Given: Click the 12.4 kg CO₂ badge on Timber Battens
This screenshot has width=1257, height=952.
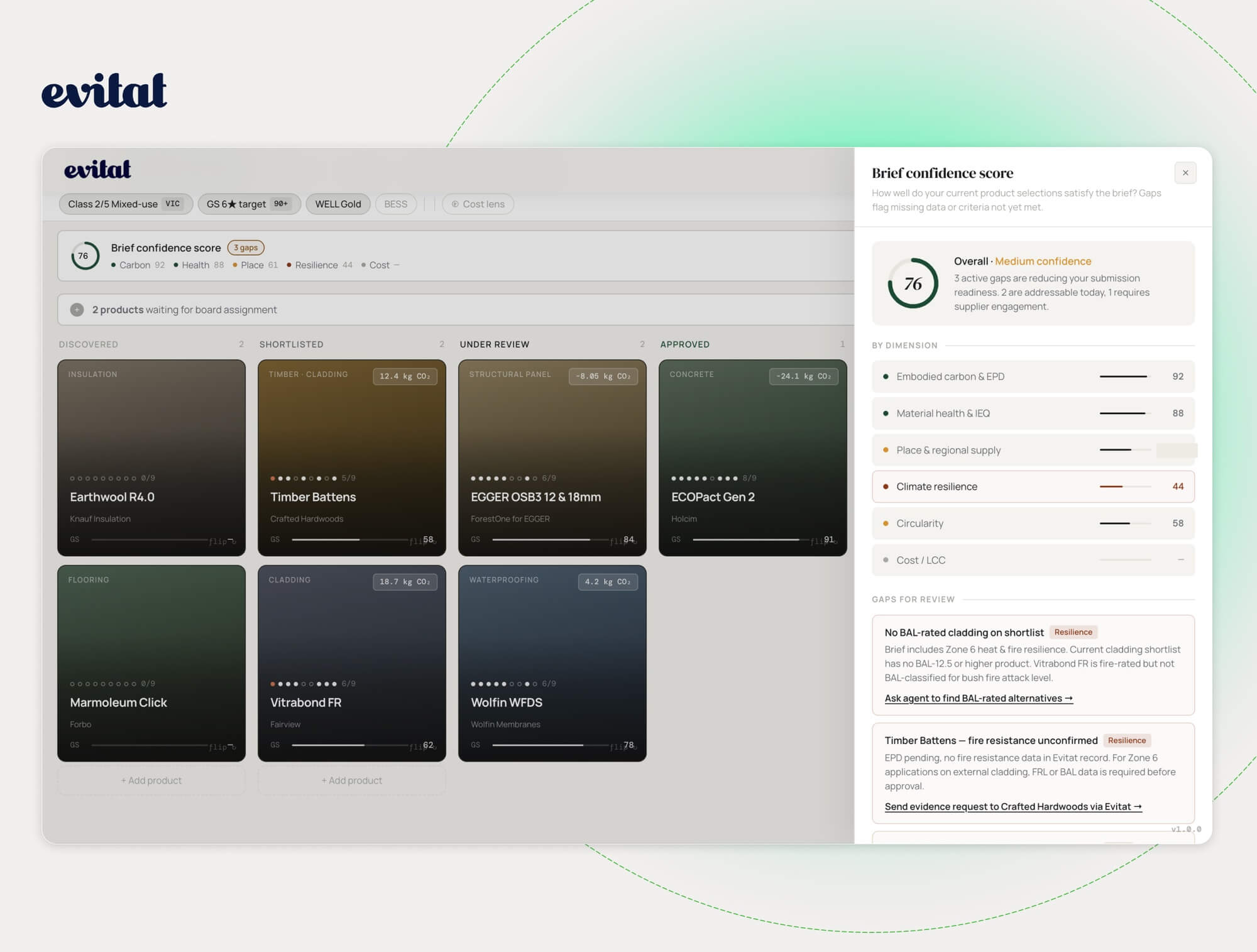Looking at the screenshot, I should (405, 376).
